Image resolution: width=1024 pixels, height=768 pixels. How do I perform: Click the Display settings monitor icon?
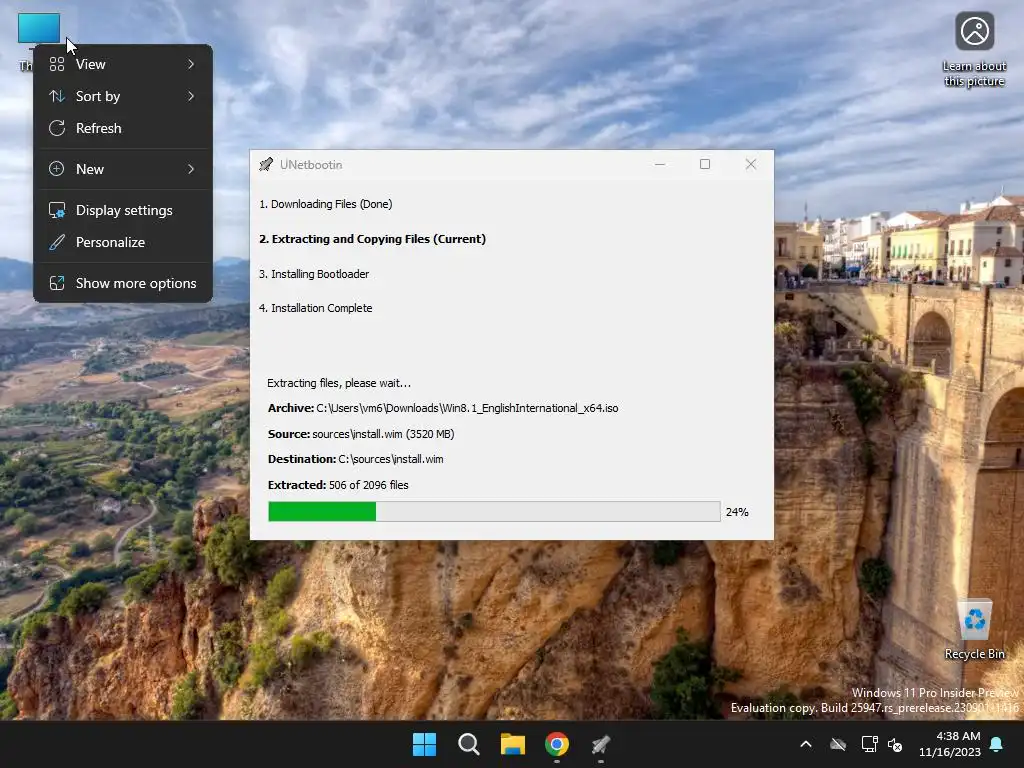(57, 210)
